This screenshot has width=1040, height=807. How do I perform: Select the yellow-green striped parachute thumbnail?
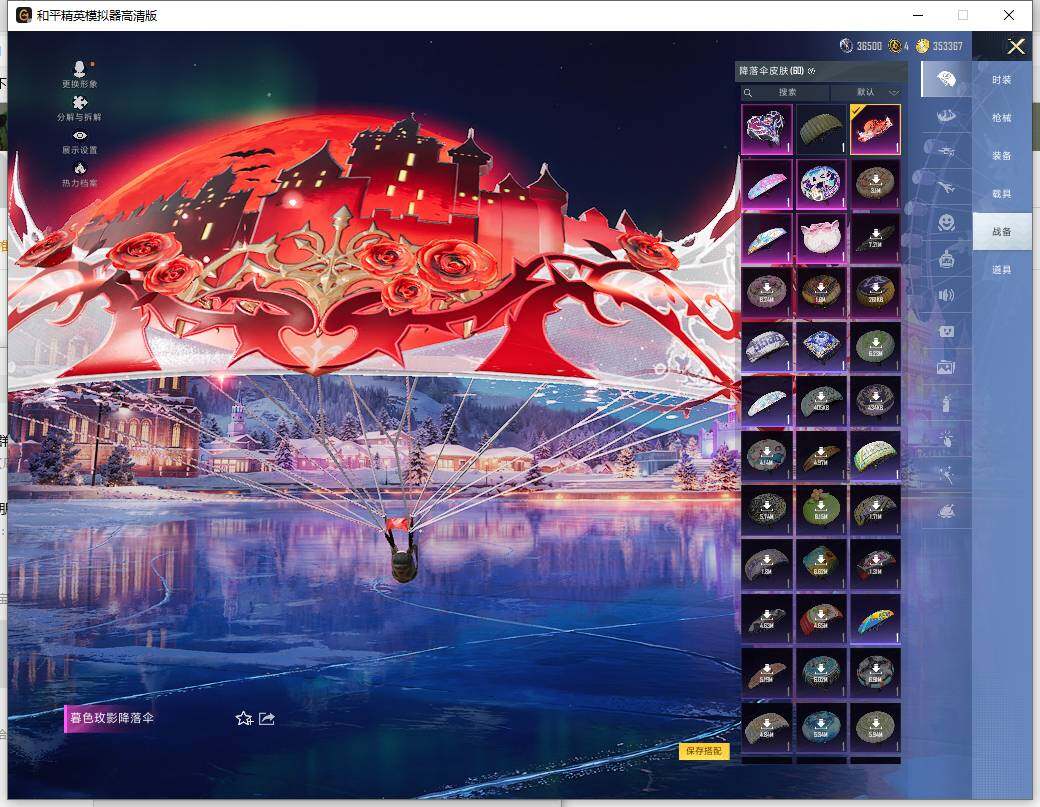tap(876, 455)
